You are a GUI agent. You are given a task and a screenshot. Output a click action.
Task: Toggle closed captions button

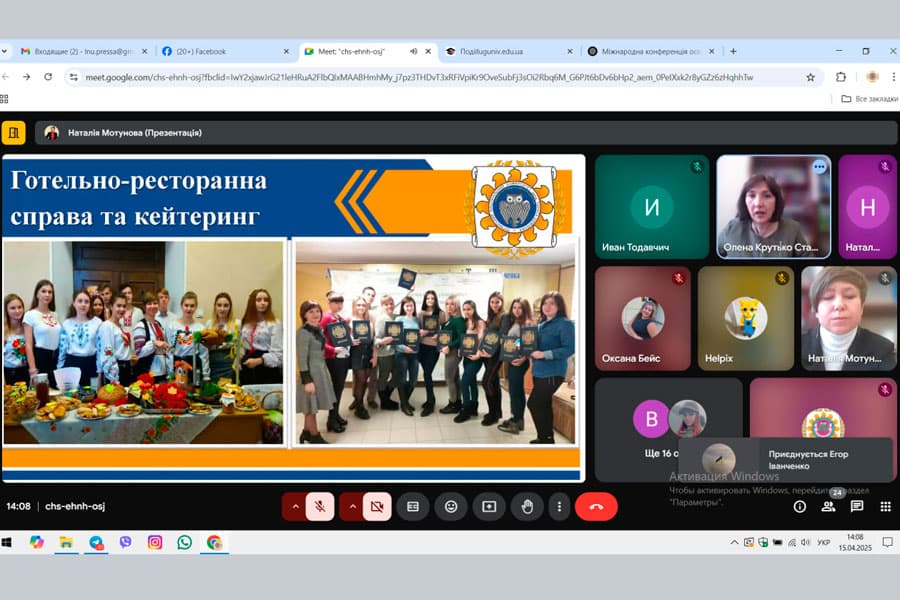tap(412, 506)
